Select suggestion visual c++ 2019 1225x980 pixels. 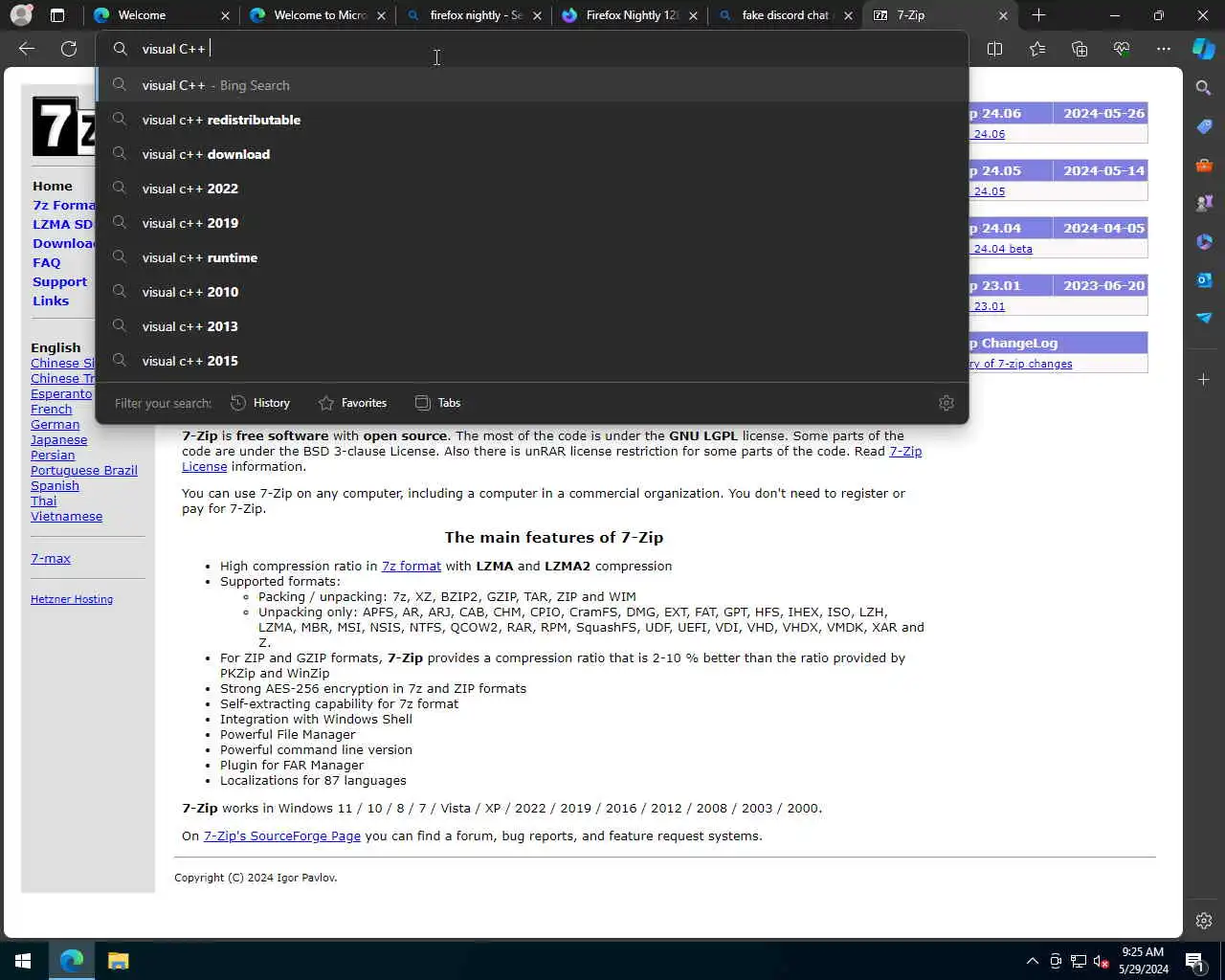click(x=532, y=223)
